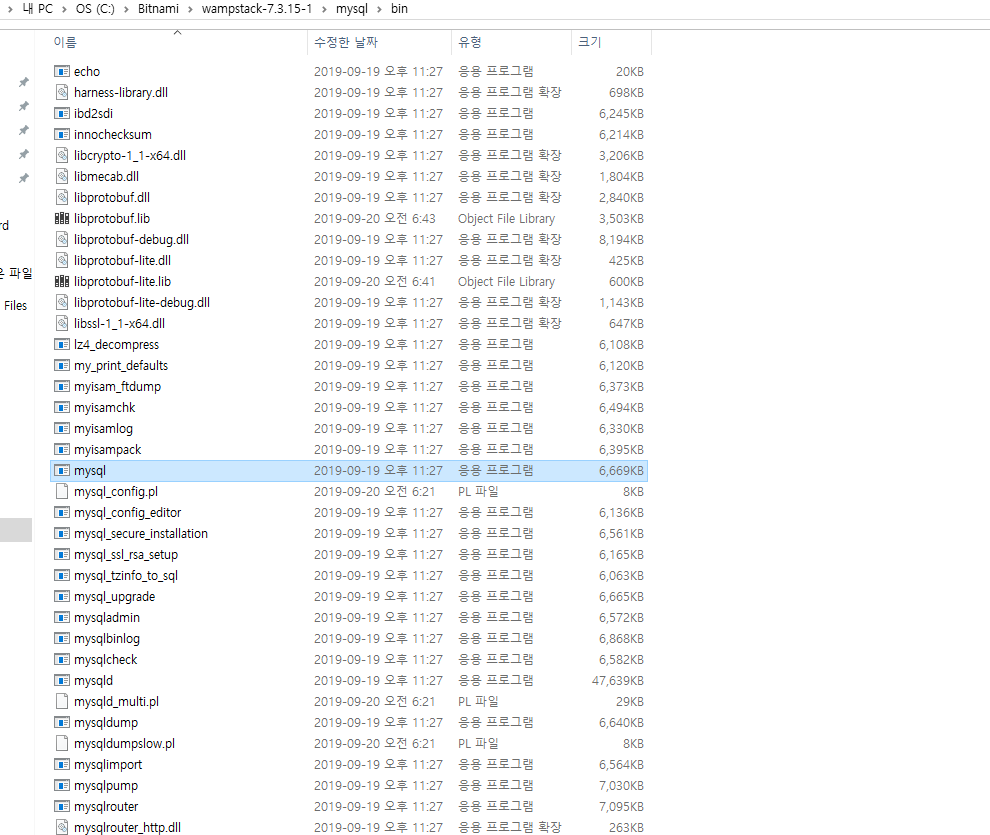Viewport: 990px width, 835px height.
Task: Click the 47,639KB size value
Action: [617, 680]
